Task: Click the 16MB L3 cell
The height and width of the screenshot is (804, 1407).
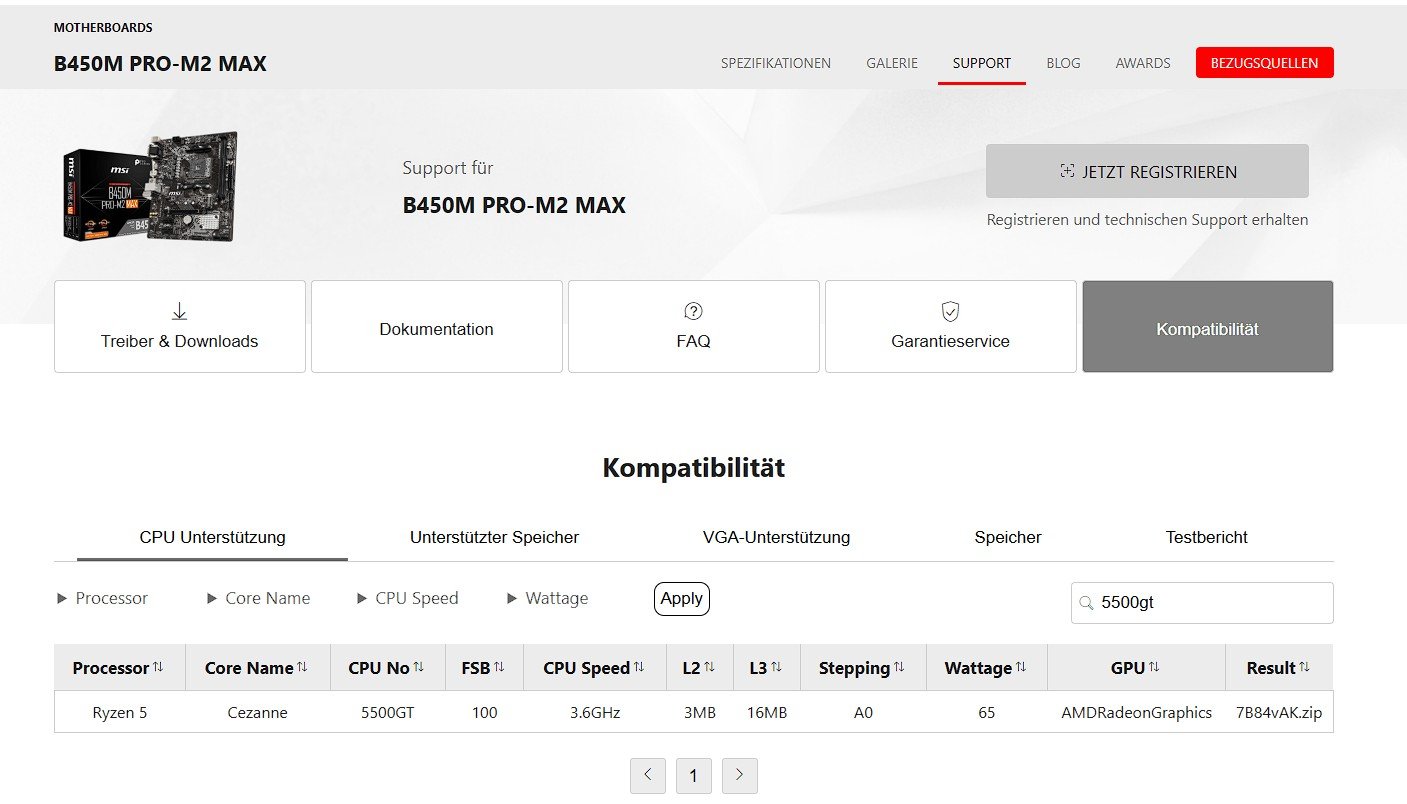Action: (x=767, y=713)
